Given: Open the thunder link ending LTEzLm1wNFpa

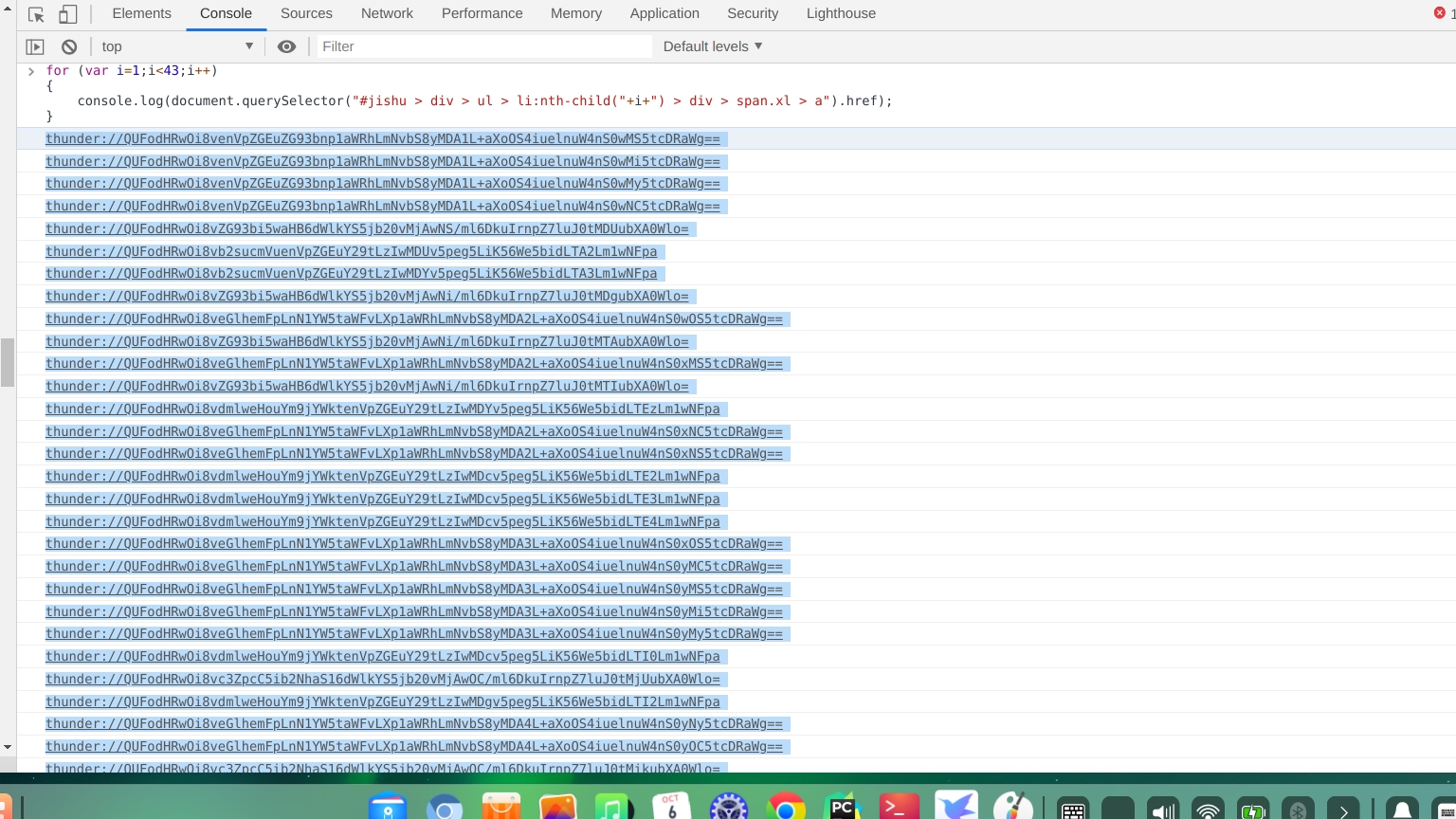Looking at the screenshot, I should coord(383,409).
